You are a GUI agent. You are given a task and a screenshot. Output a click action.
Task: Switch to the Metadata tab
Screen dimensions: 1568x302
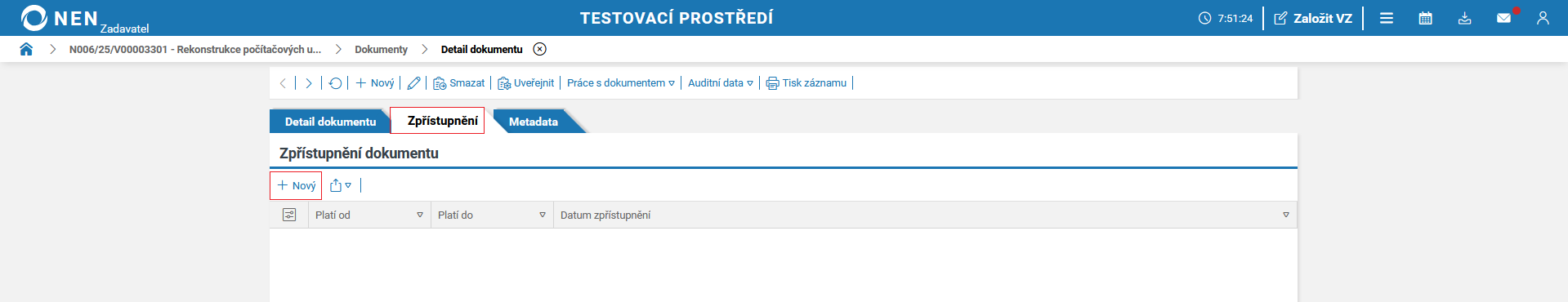[x=534, y=122]
